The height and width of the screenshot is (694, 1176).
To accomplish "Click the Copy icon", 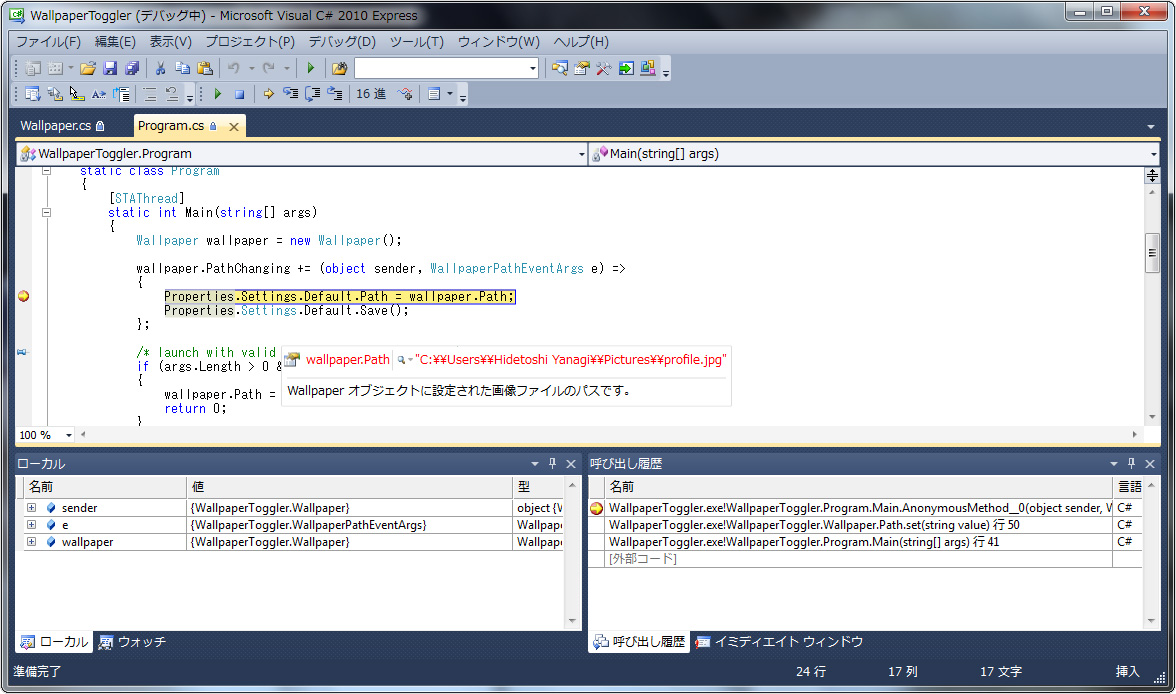I will tap(182, 68).
